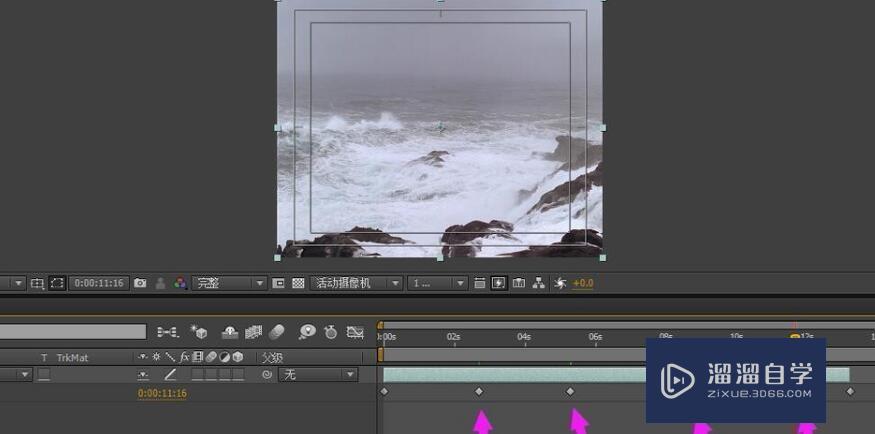
Task: Click the timeline button in viewer bar
Action: tap(518, 283)
